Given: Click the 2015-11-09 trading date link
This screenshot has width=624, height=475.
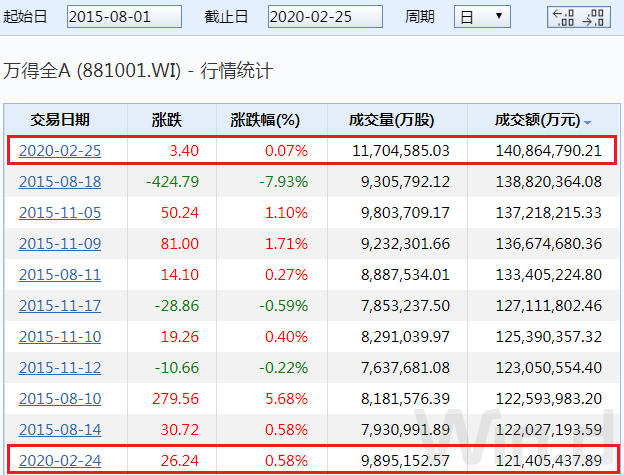Looking at the screenshot, I should [x=60, y=244].
